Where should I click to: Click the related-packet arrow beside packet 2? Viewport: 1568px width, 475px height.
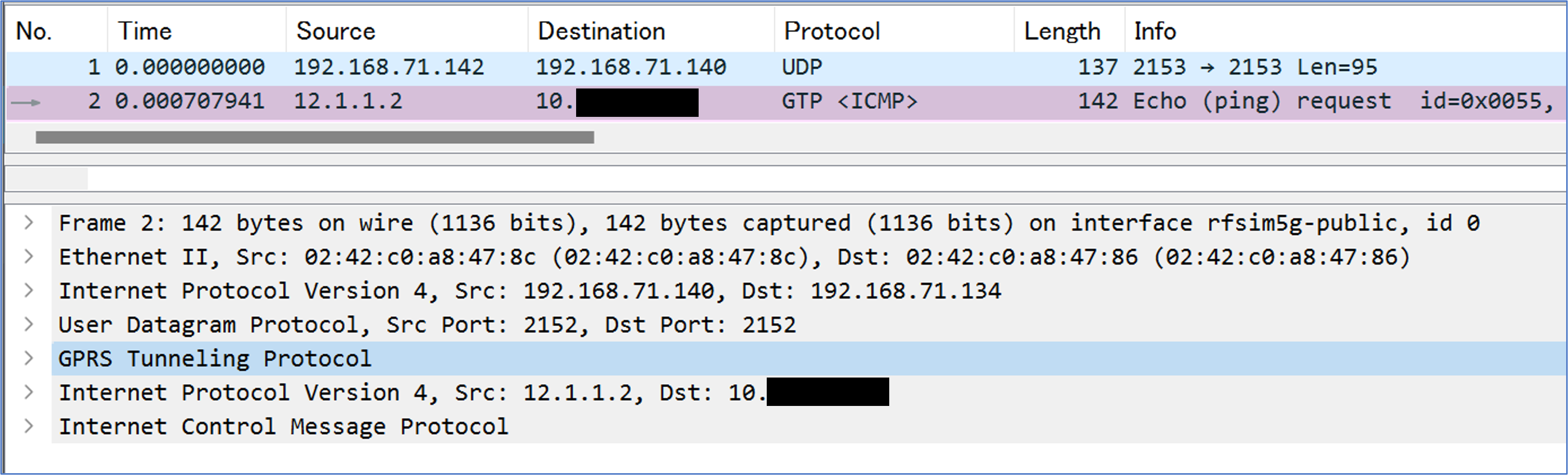click(x=26, y=102)
